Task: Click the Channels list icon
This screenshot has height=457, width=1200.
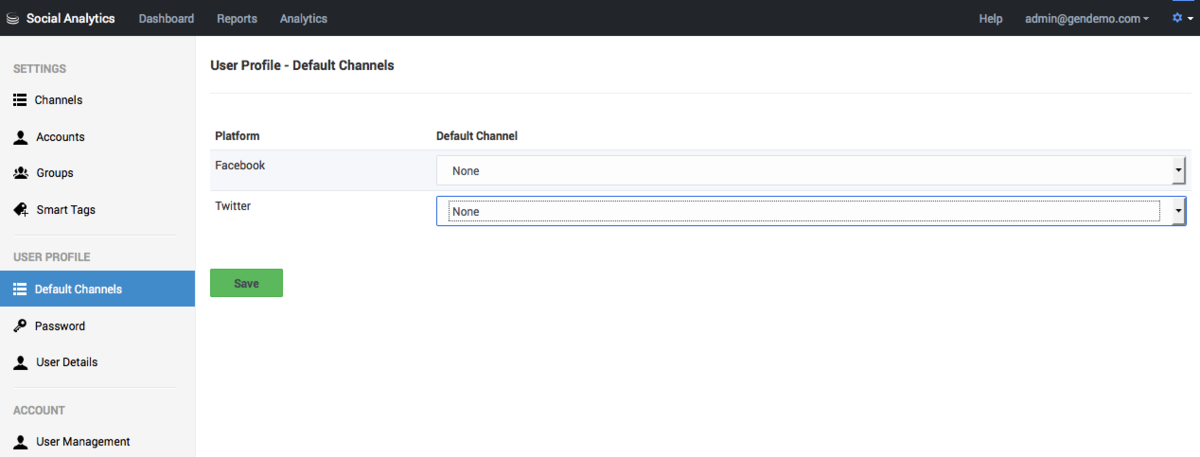Action: (19, 100)
